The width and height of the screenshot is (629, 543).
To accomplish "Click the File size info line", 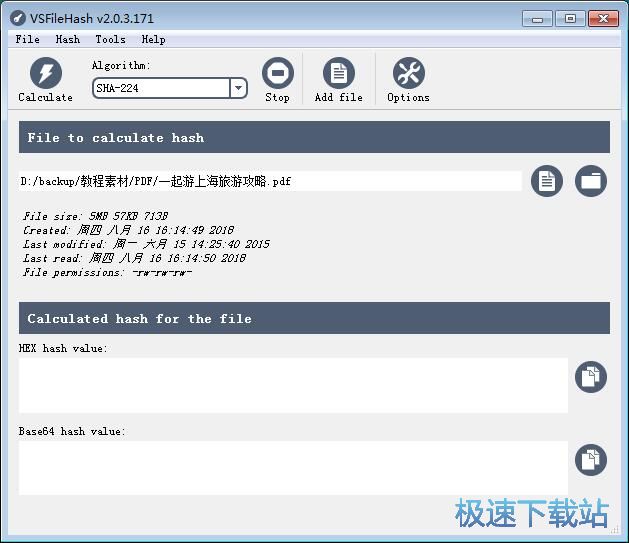I will click(95, 216).
